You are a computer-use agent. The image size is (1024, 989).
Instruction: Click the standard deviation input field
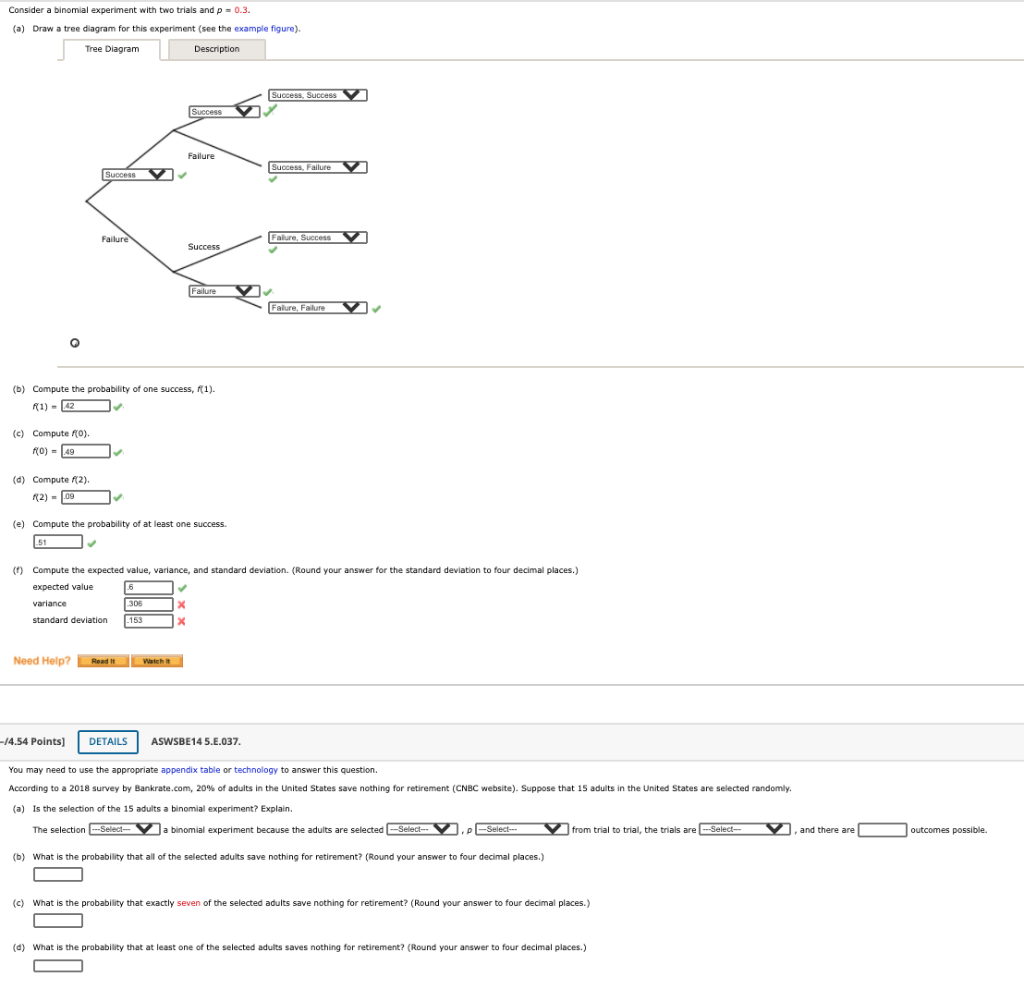[149, 621]
